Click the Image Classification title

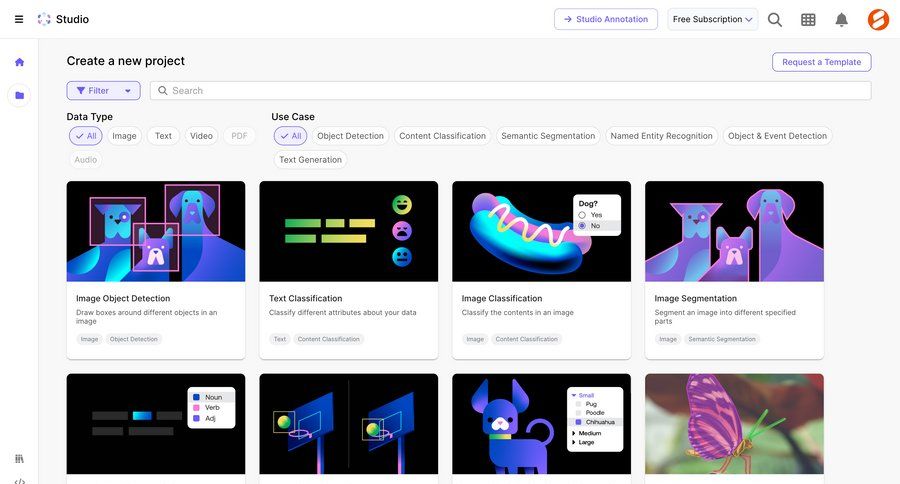[502, 299]
